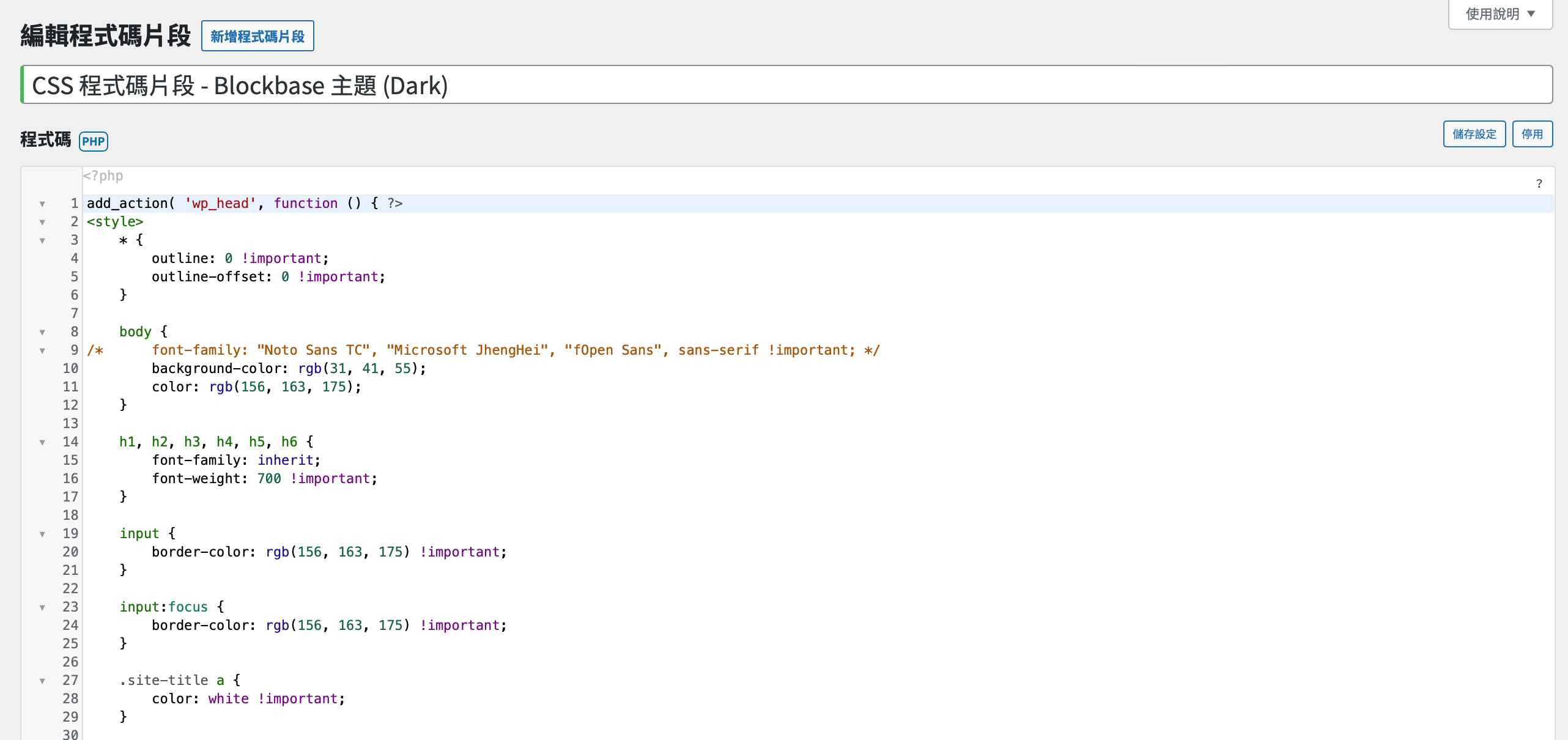Collapse the comment fold at line 9

[42, 350]
